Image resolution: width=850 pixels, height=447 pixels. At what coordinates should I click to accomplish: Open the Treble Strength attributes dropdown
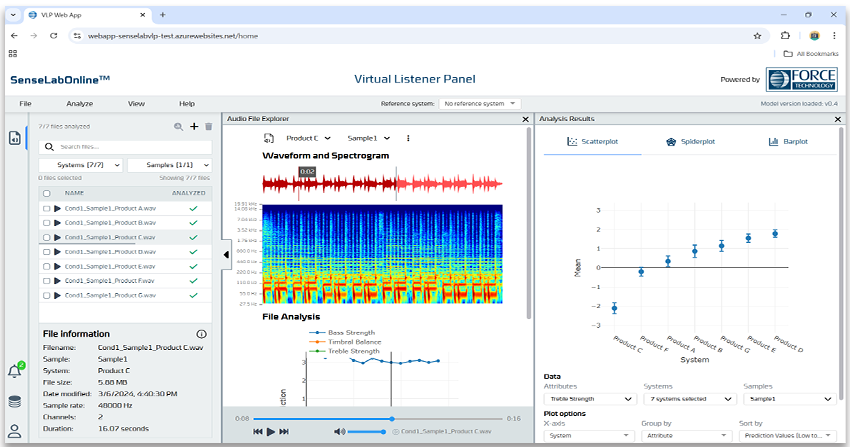coord(589,399)
